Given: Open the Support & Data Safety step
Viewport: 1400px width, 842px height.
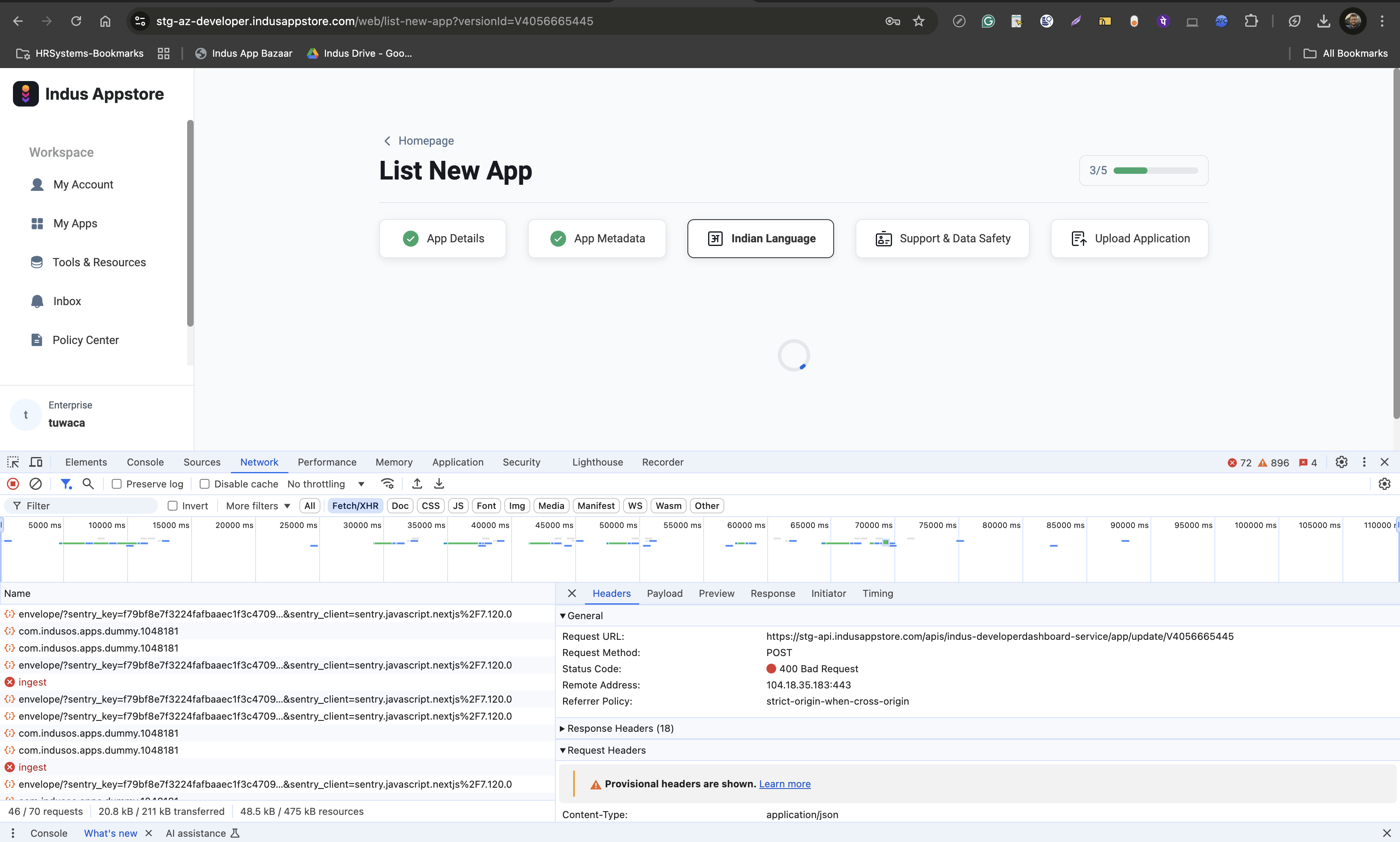Looking at the screenshot, I should (x=942, y=238).
